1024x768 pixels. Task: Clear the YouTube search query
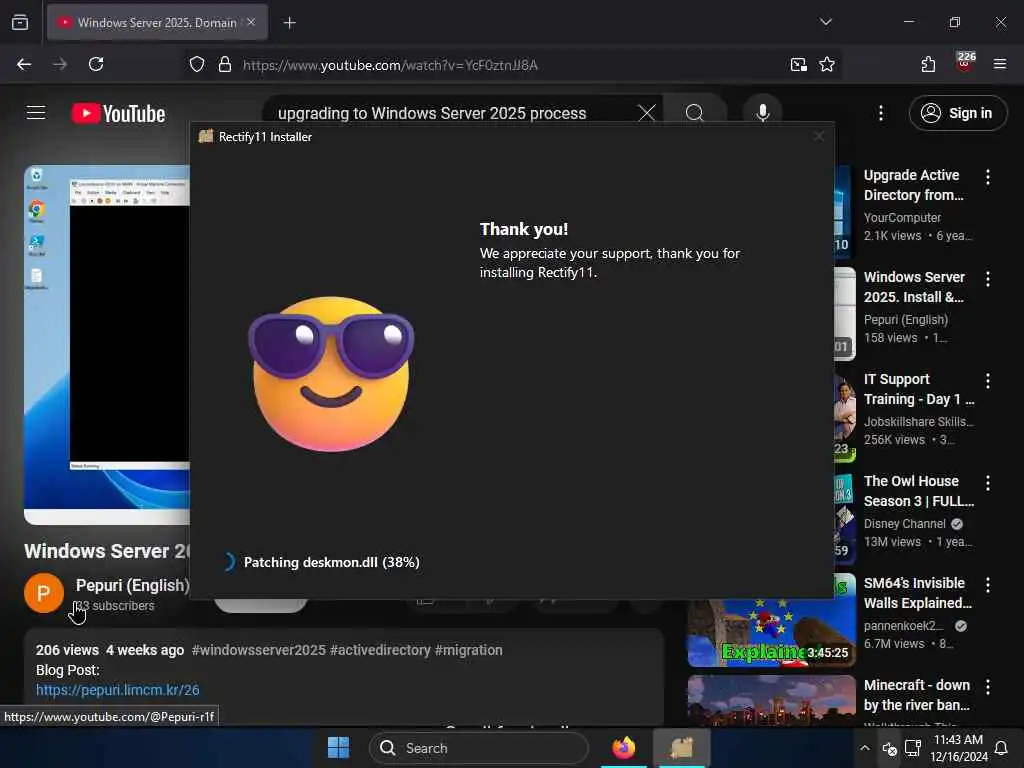click(x=647, y=113)
